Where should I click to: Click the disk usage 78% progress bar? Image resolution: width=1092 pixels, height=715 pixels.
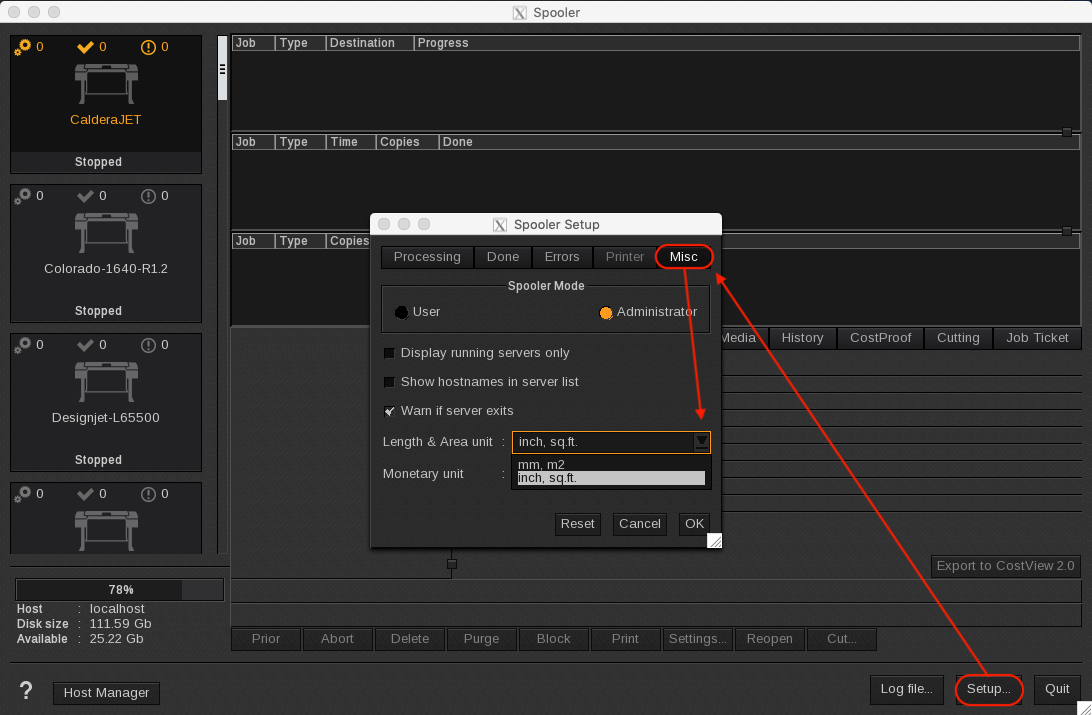pos(120,590)
